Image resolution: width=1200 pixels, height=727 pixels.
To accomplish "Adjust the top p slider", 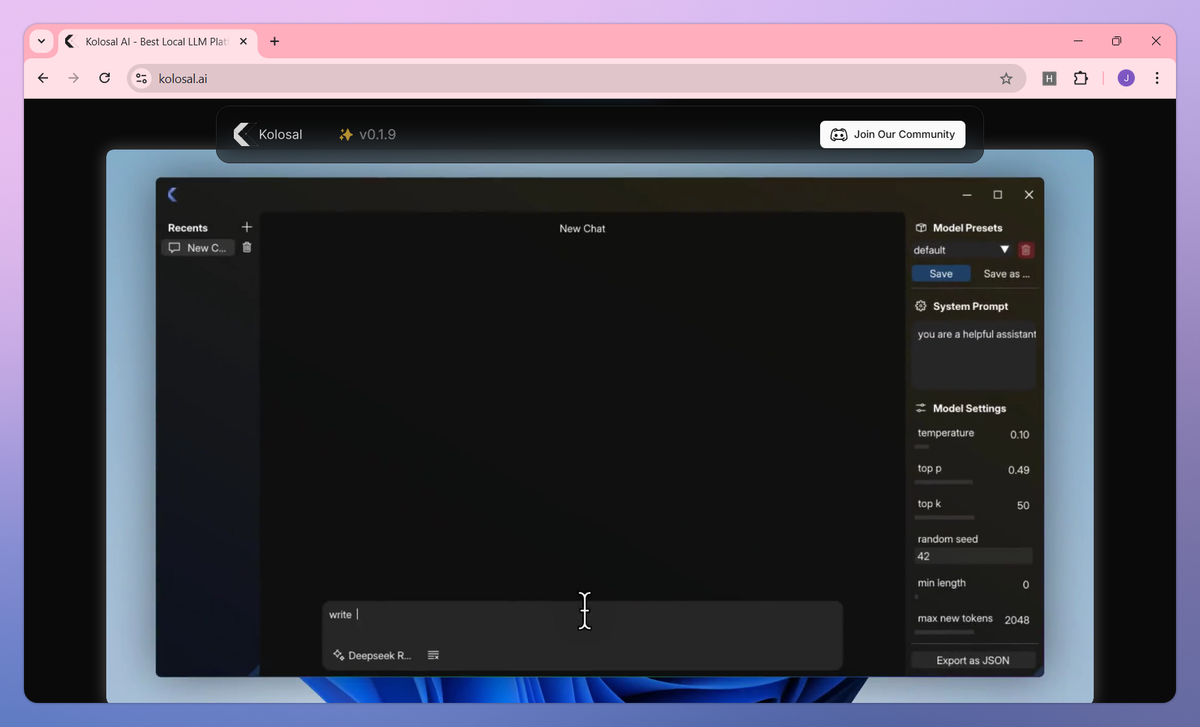I will click(x=943, y=482).
